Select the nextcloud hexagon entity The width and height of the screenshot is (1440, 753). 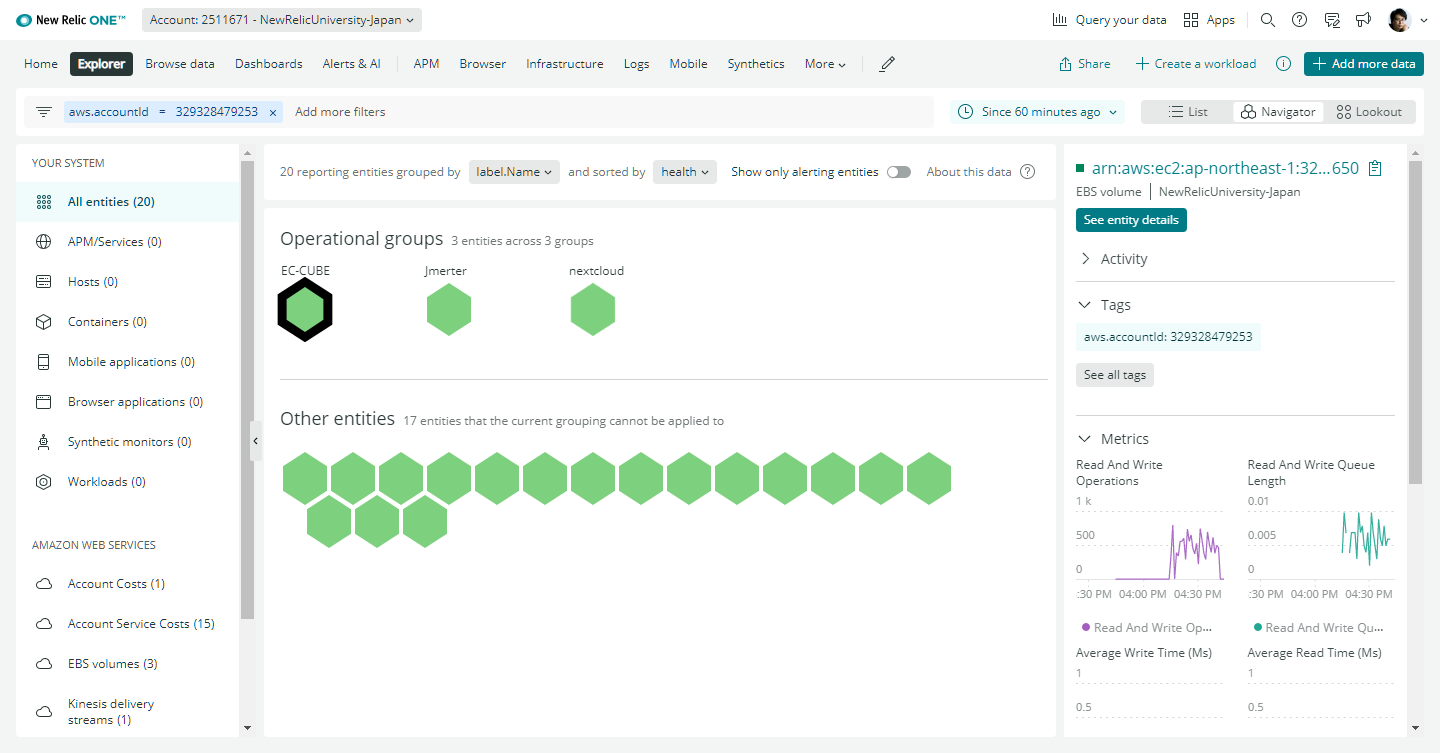[593, 309]
